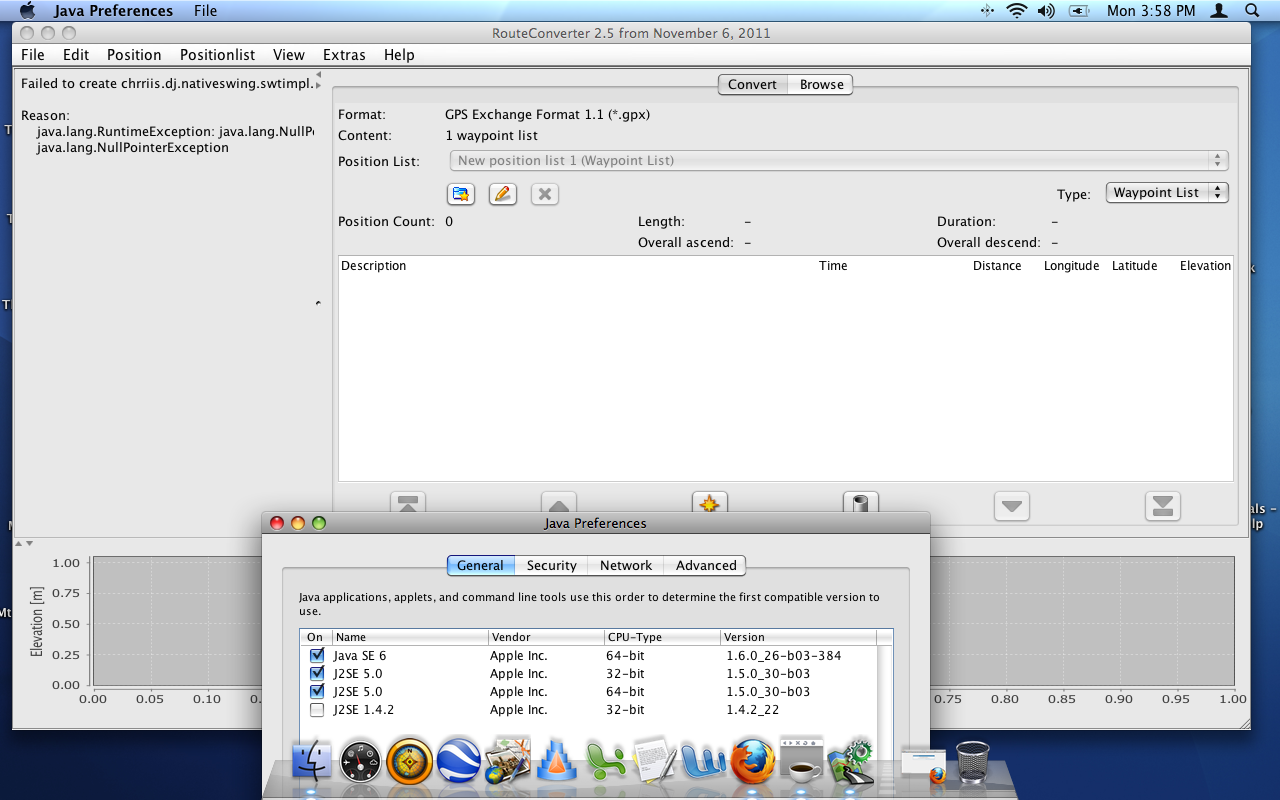Open the photo-and-globe app in the Dock
This screenshot has width=1280, height=800.
(508, 762)
